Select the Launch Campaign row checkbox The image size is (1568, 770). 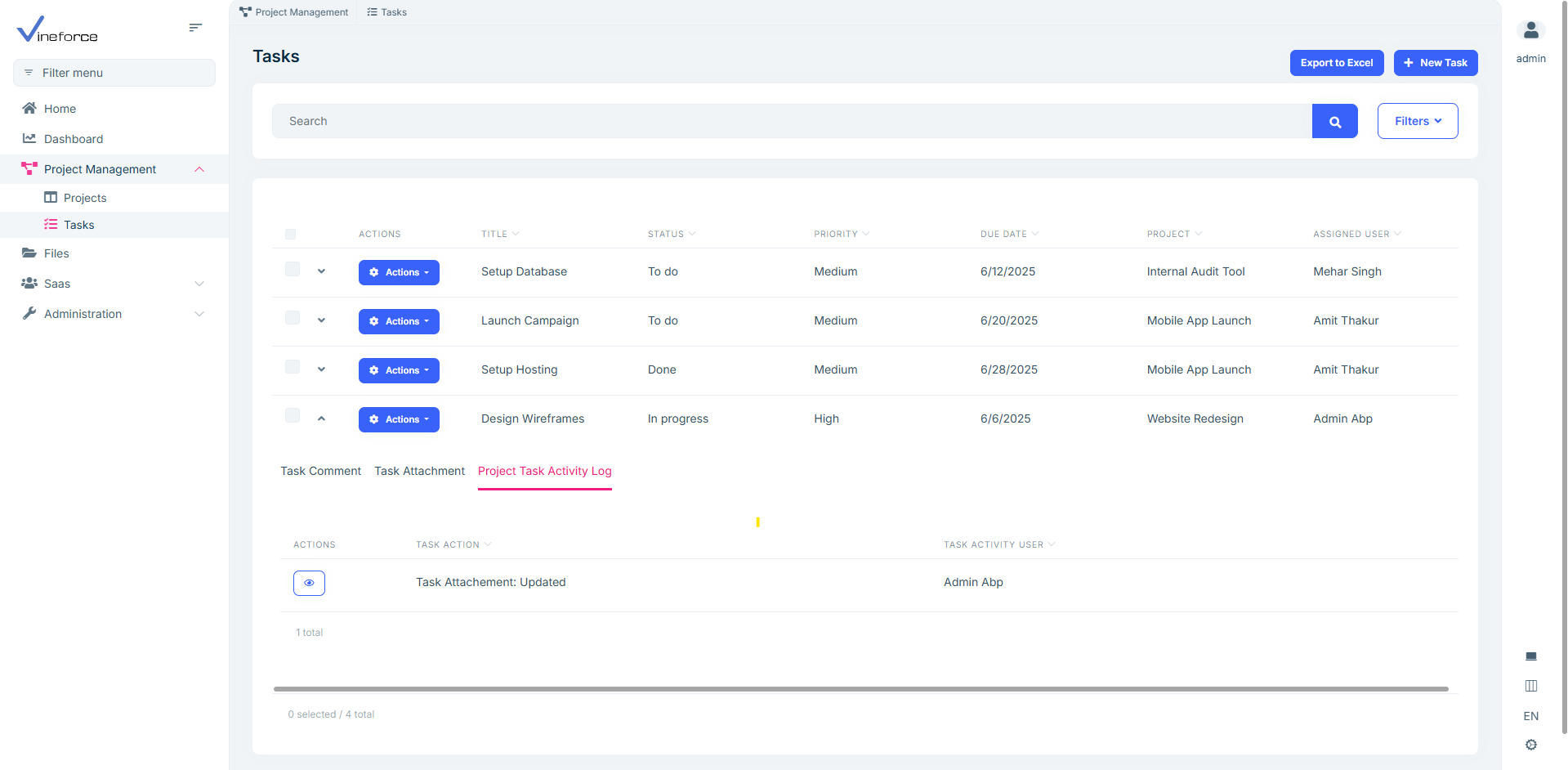[x=293, y=319]
